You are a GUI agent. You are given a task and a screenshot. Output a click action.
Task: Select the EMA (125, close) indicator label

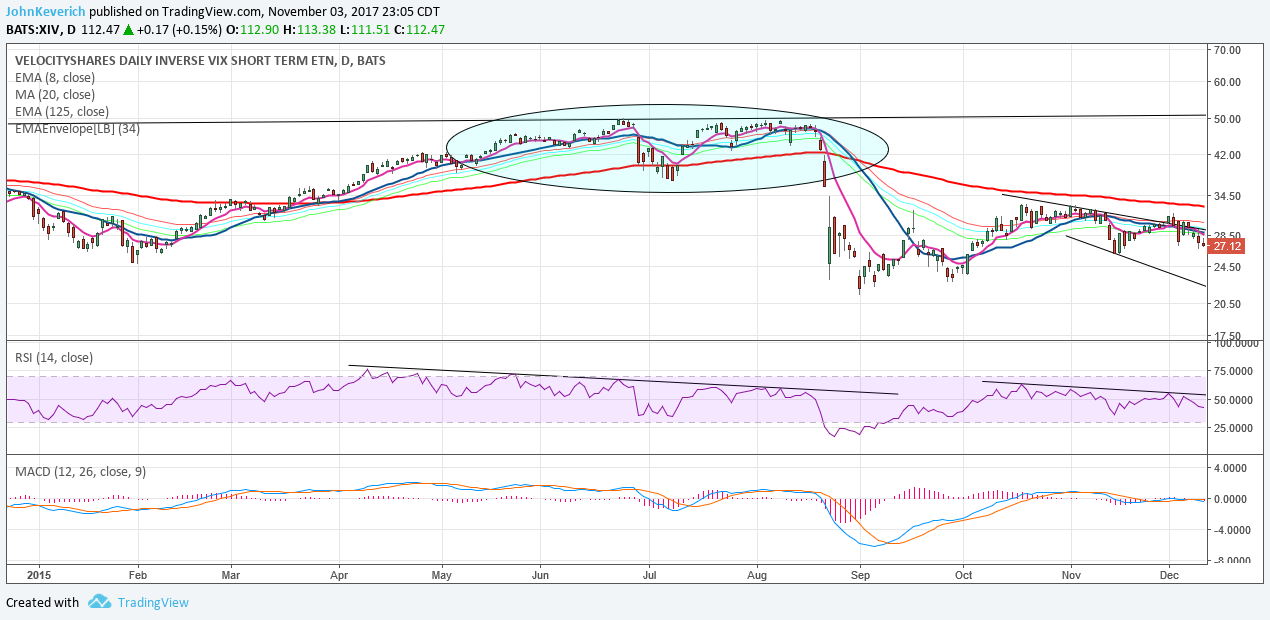[62, 111]
